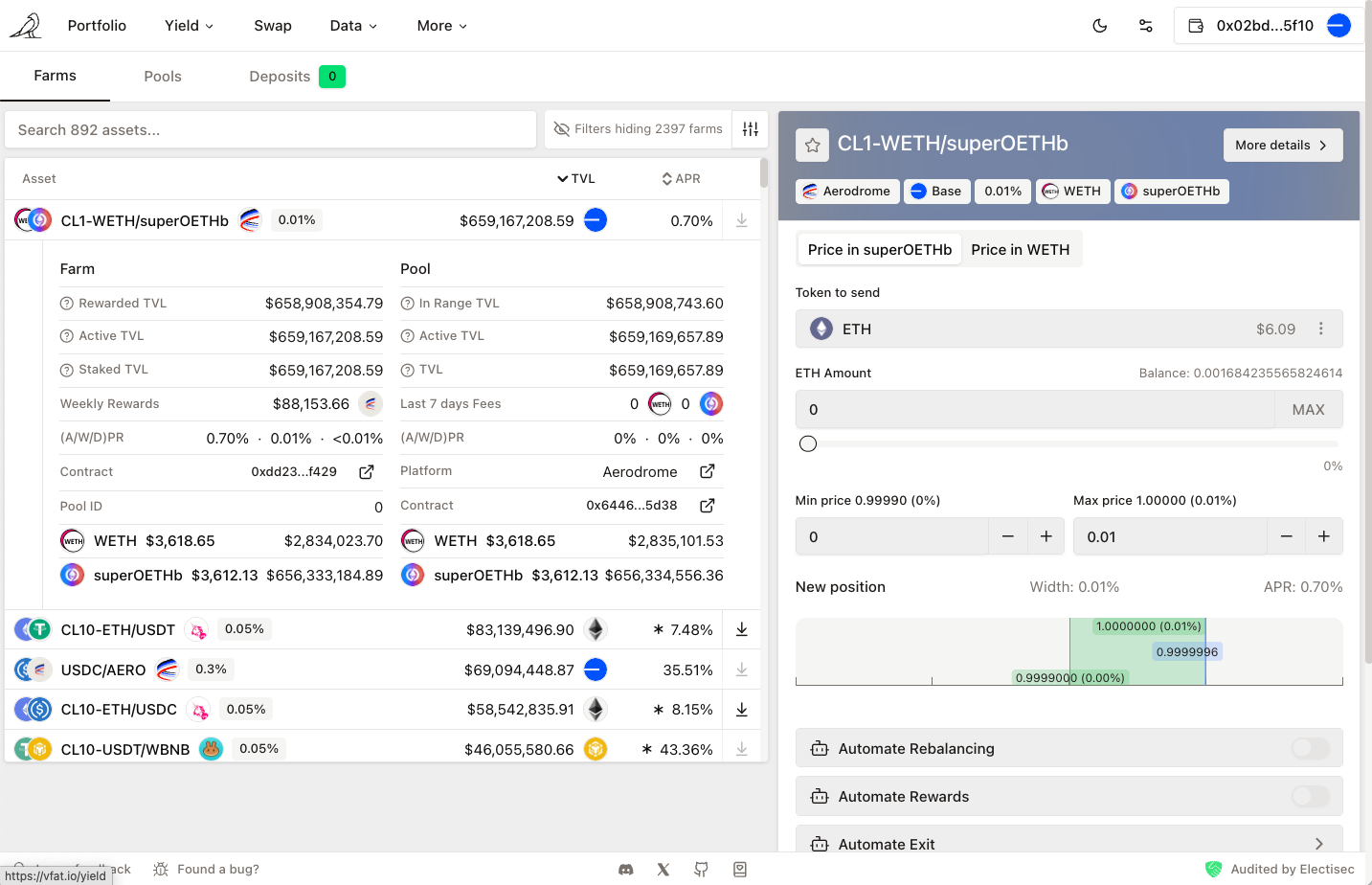Open the X (Twitter) icon in footer

664,870
